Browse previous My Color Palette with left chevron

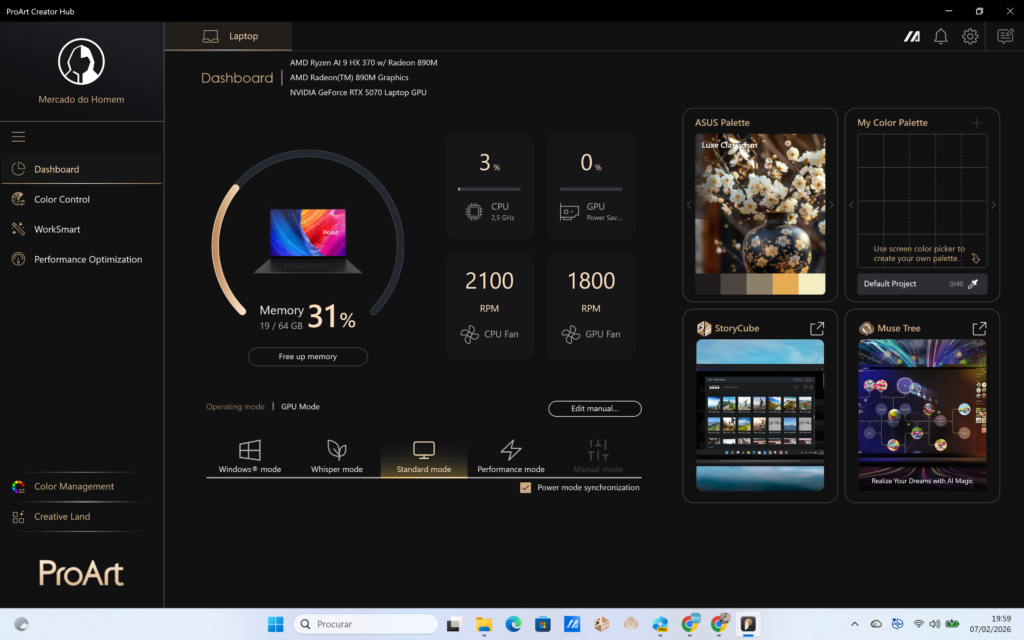point(851,204)
